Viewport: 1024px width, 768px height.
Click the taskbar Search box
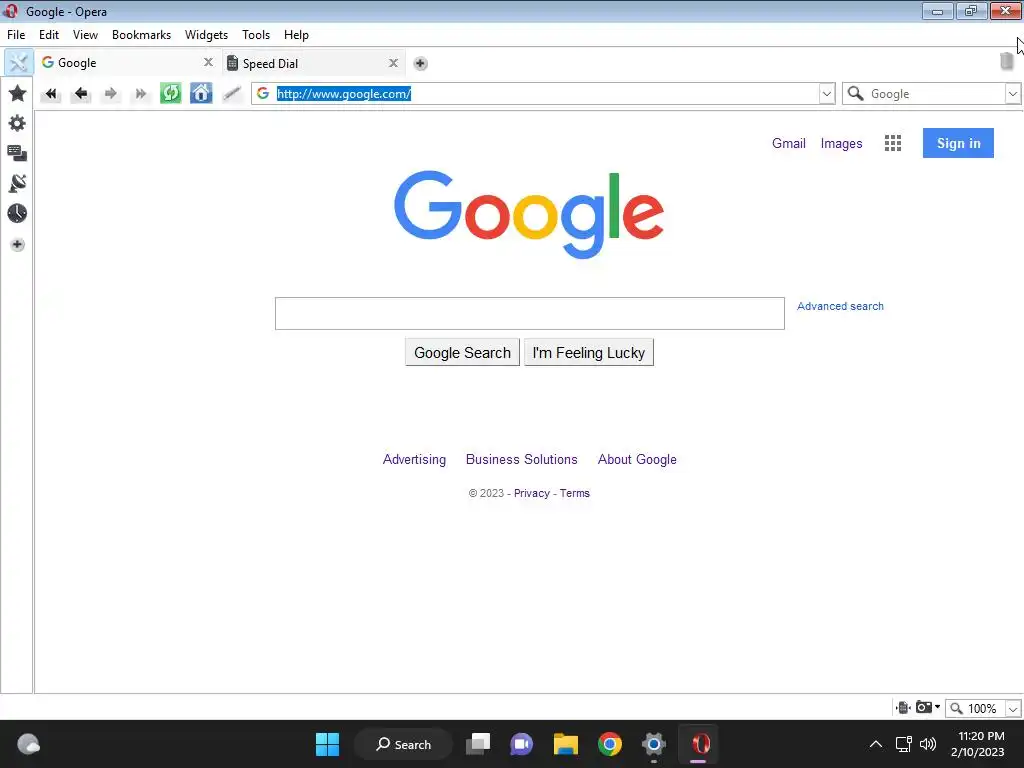404,744
